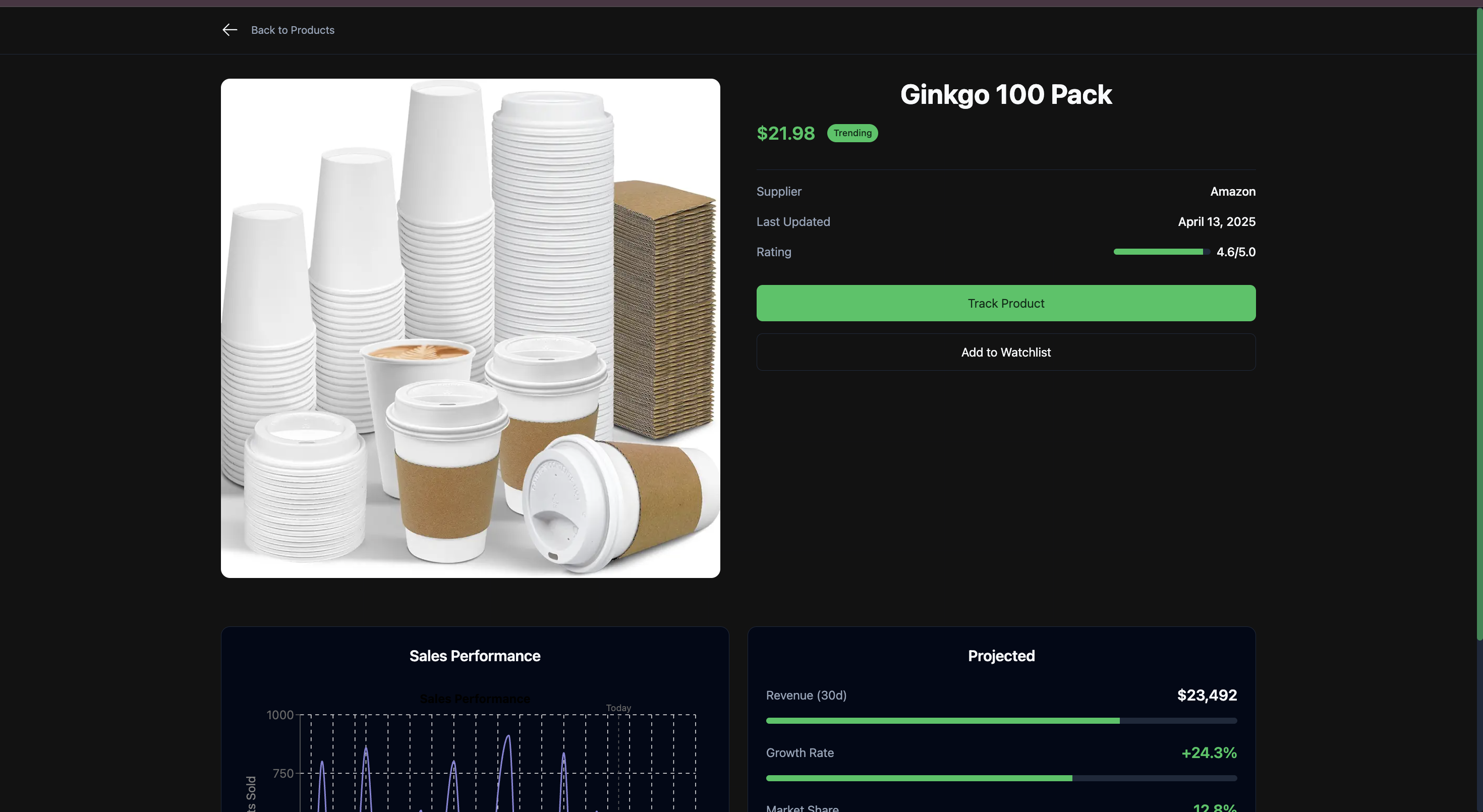Click the 4.6/5.0 rating value
This screenshot has height=812, width=1483.
(1235, 252)
